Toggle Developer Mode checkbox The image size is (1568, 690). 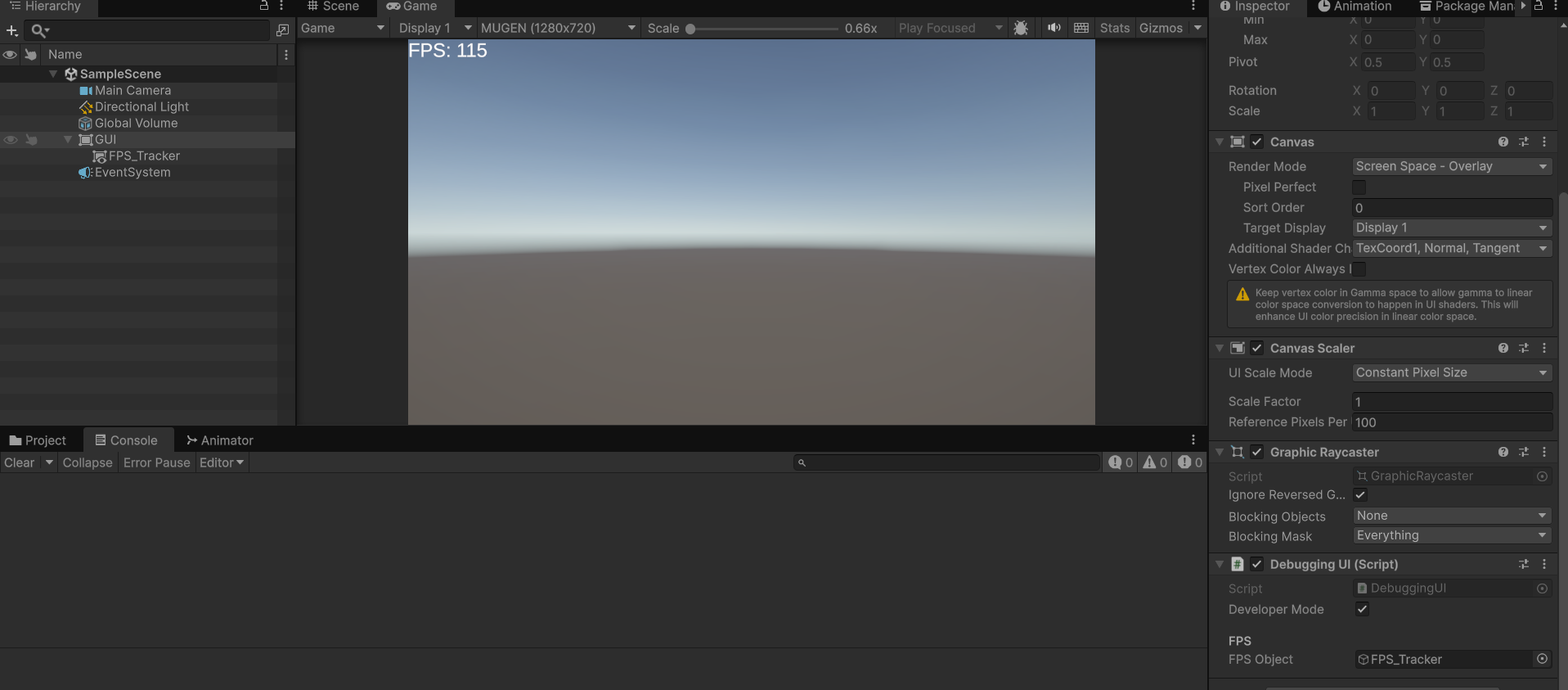tap(1362, 609)
